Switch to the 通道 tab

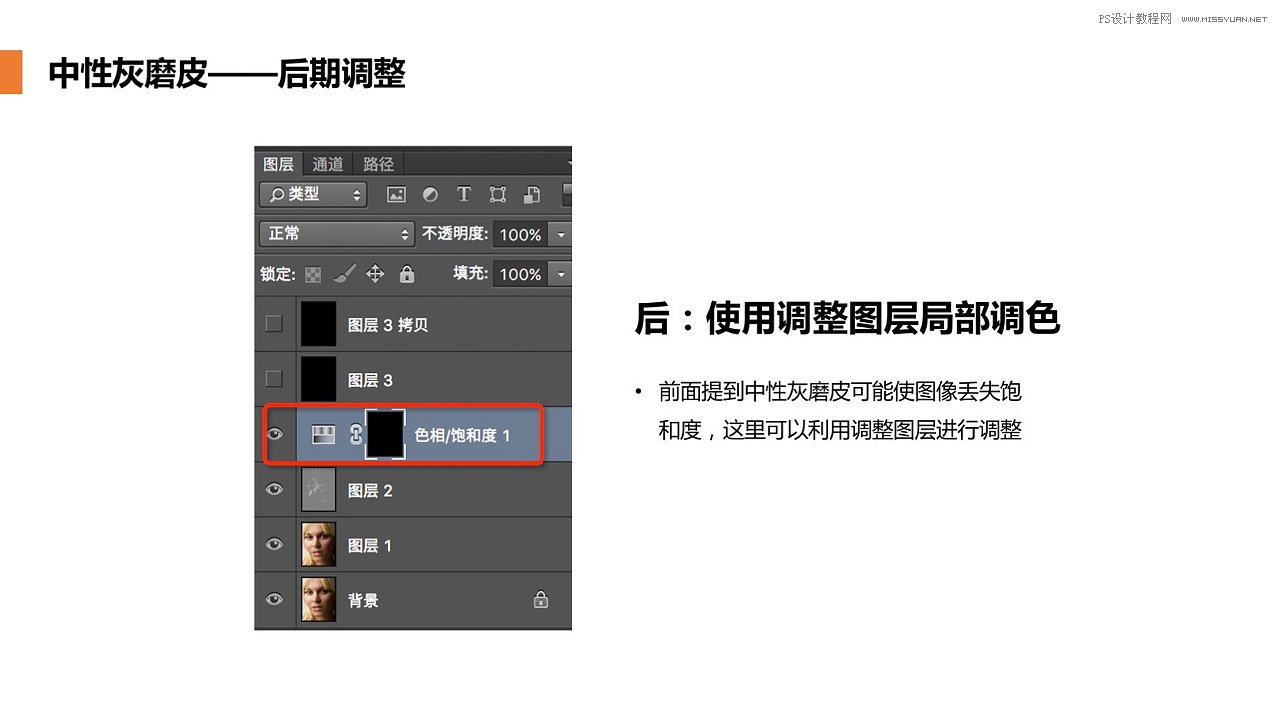click(x=329, y=163)
